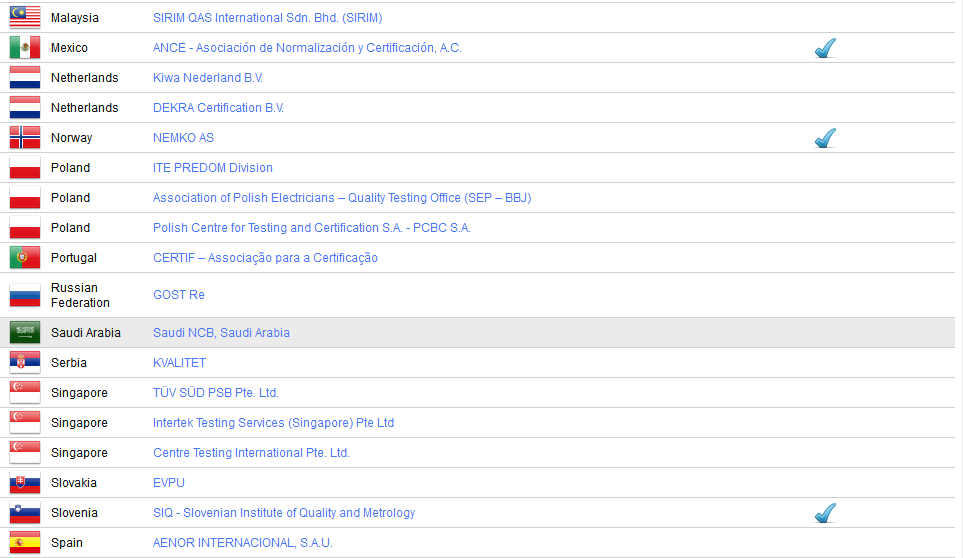The image size is (963, 558).
Task: Open SIRIM QAS International Sdn. Bhd. link
Action: [267, 18]
